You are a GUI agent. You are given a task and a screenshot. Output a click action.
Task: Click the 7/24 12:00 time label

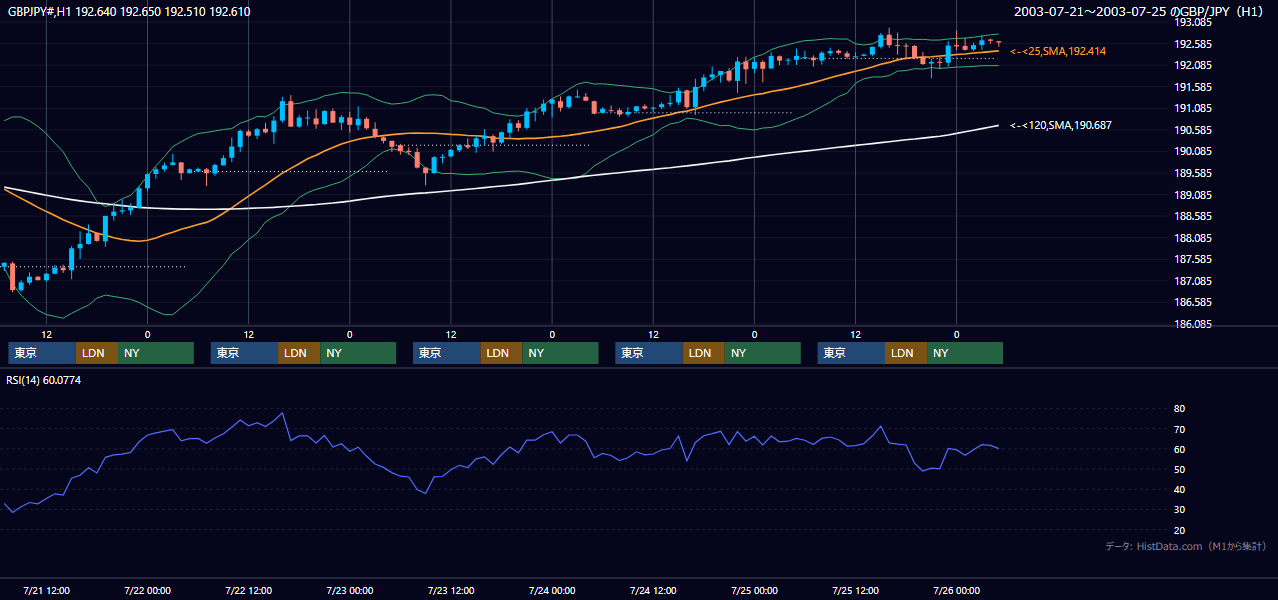[653, 590]
